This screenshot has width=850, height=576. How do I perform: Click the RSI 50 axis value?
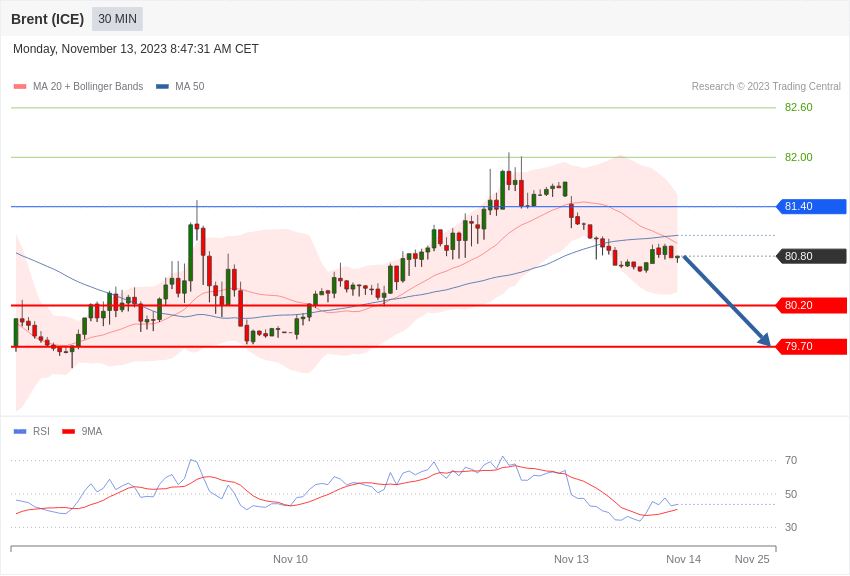point(791,494)
